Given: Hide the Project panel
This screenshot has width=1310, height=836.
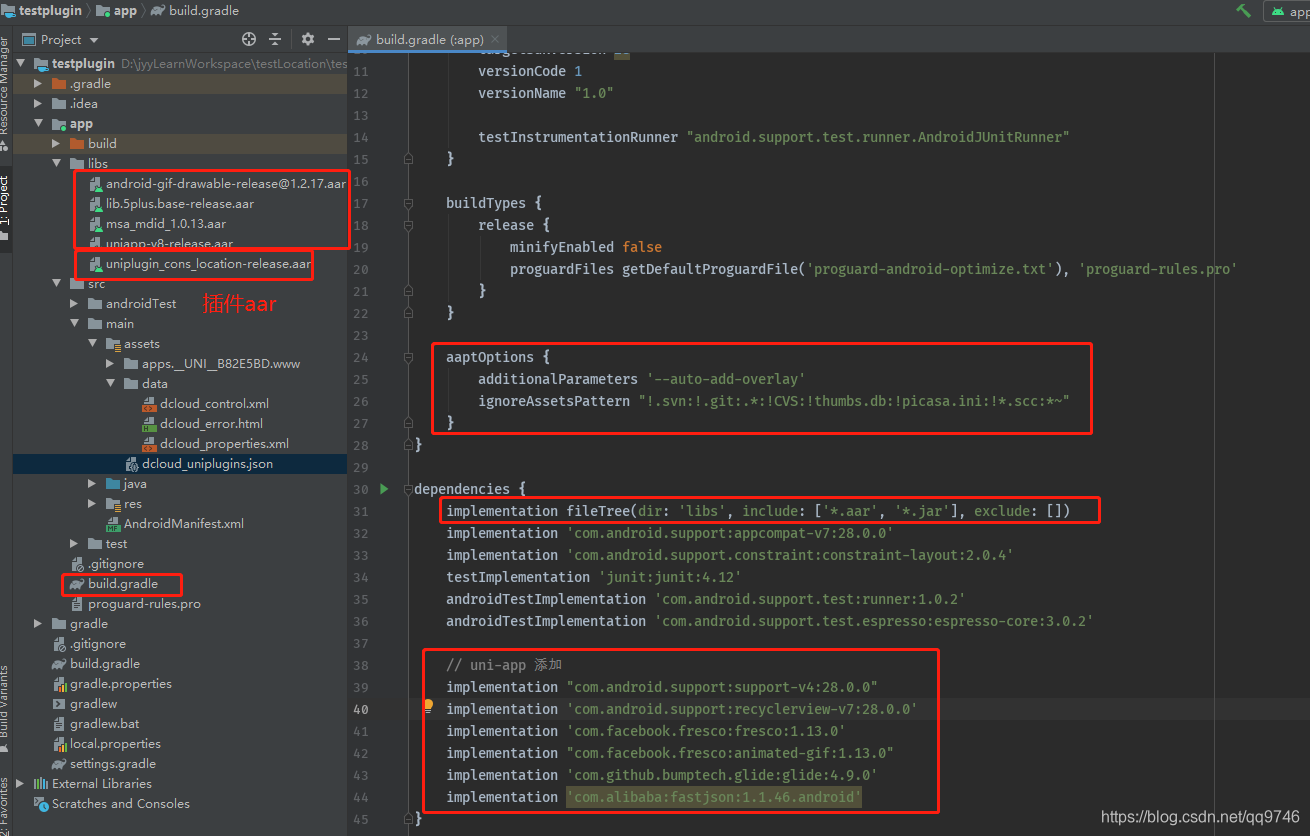Looking at the screenshot, I should pos(334,39).
